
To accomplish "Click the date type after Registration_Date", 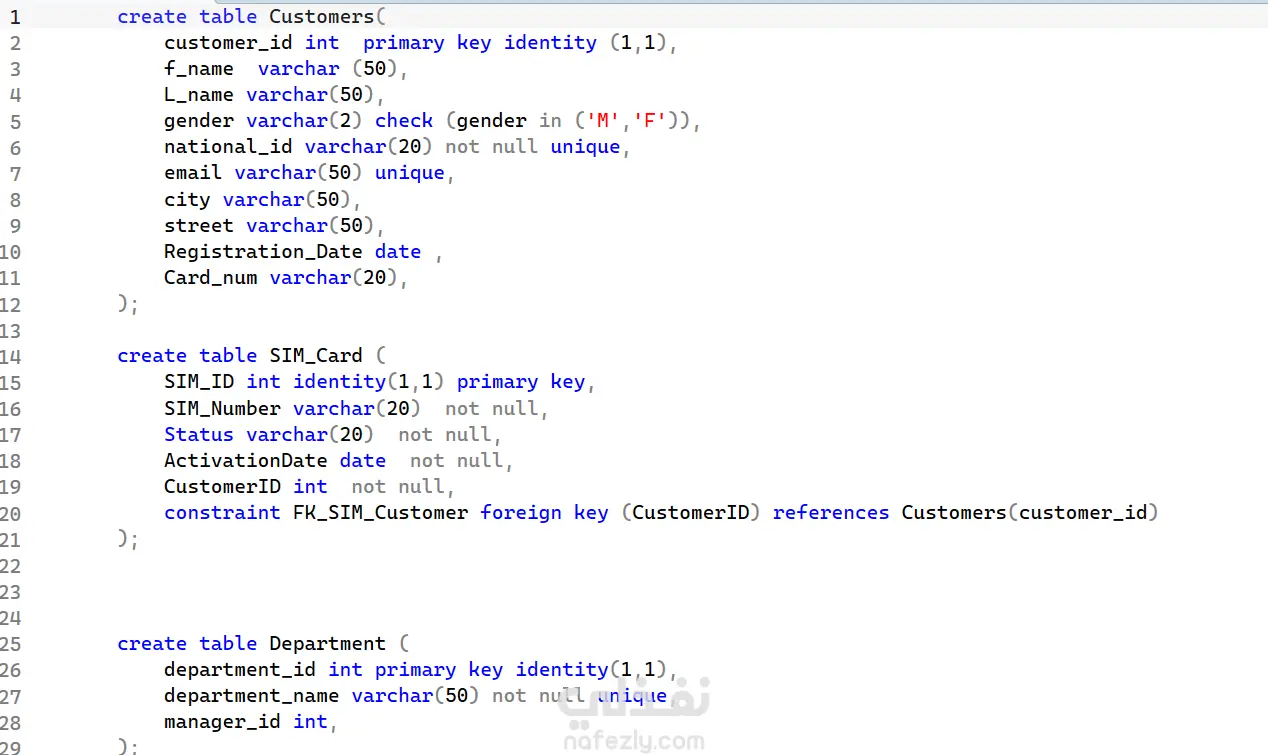I will [398, 252].
